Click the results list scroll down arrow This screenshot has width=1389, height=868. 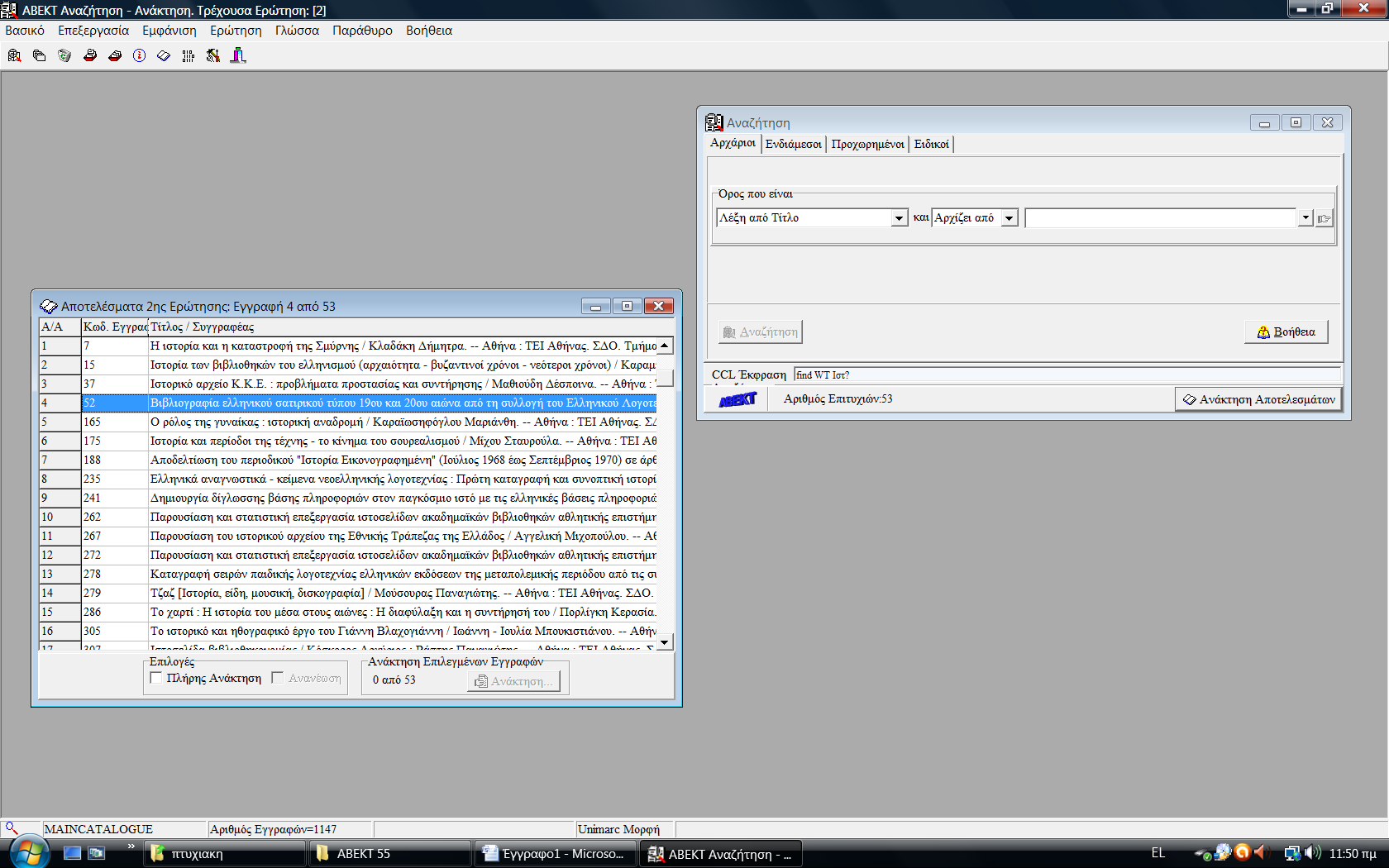pos(665,641)
